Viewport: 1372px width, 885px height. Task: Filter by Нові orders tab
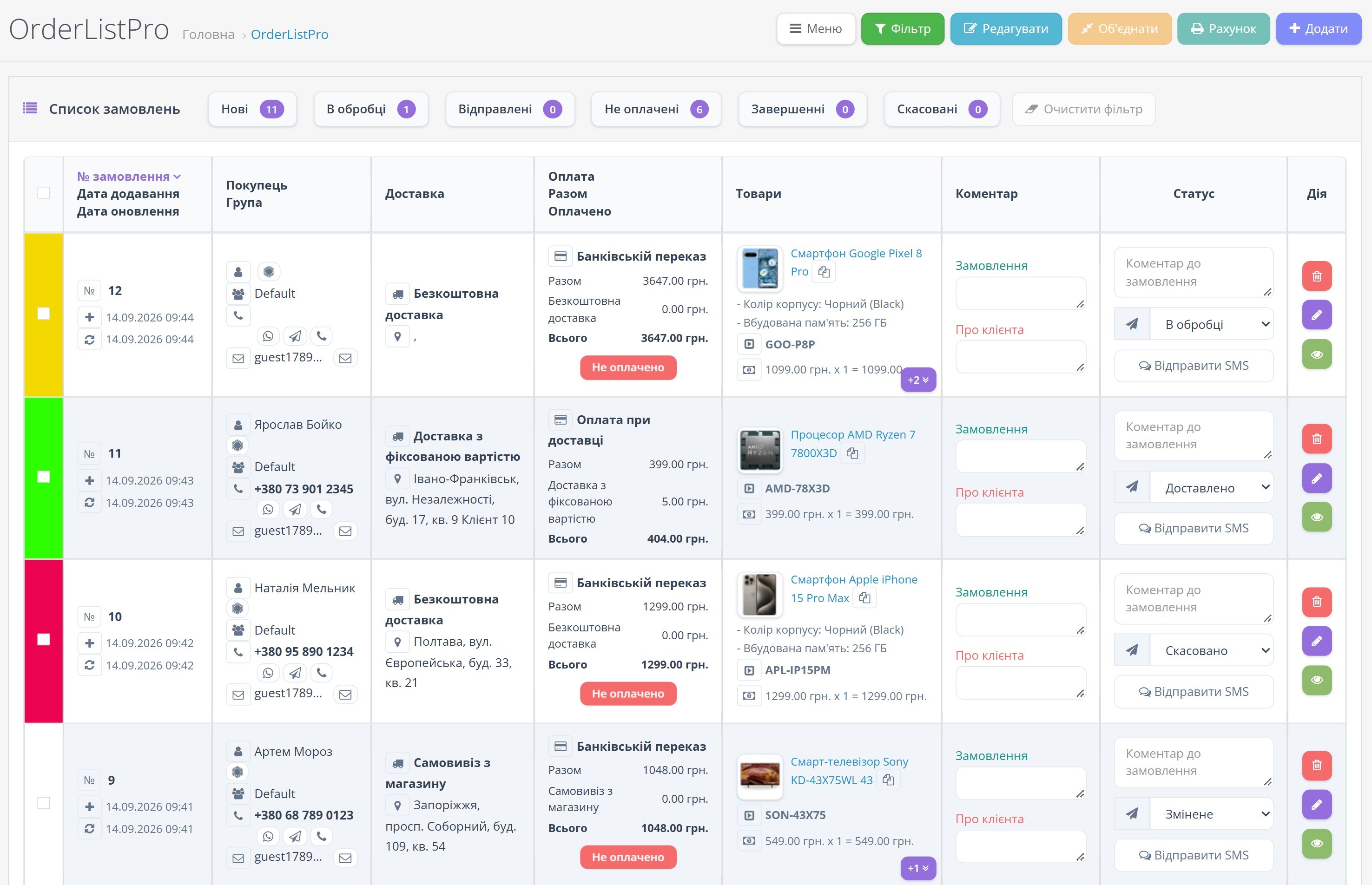pyautogui.click(x=252, y=109)
